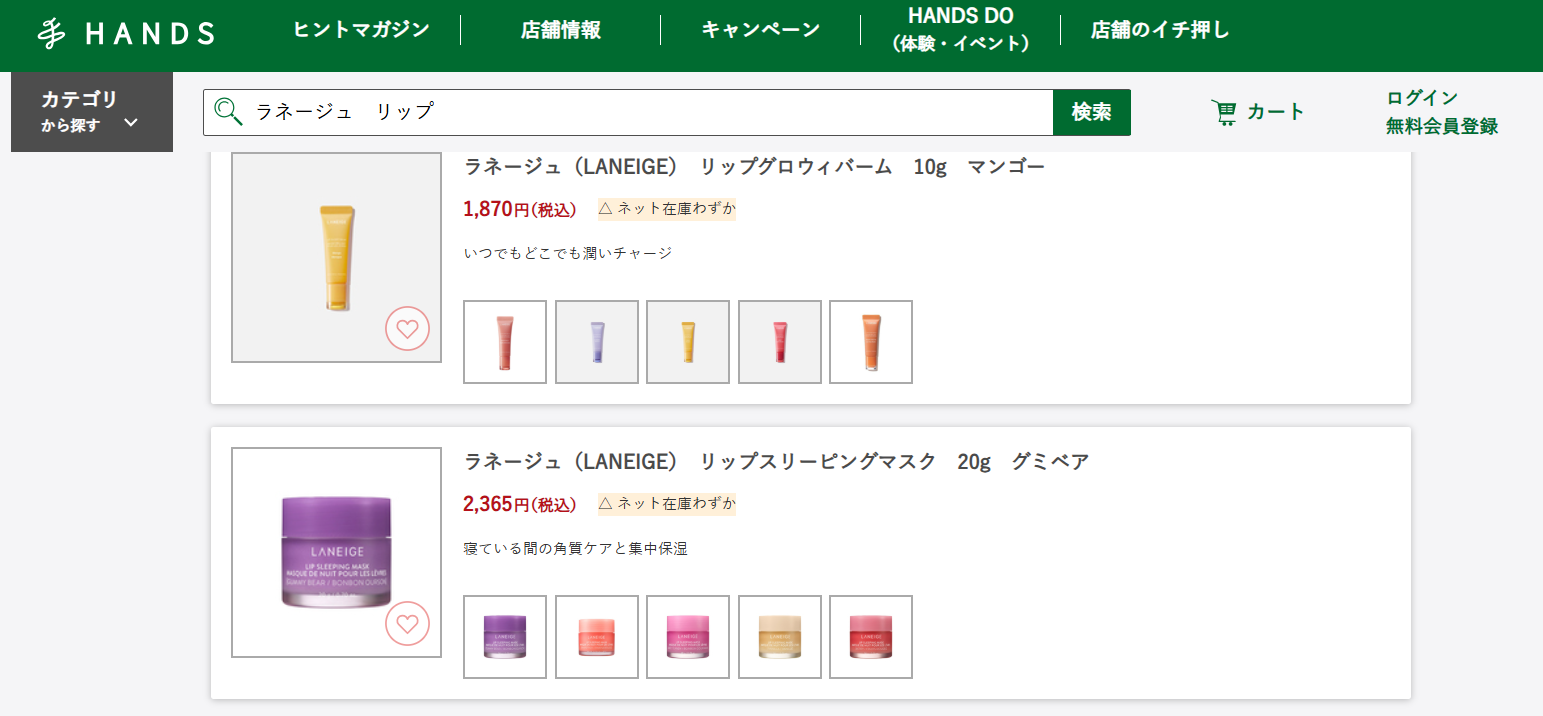Screen dimensions: 1543x716
Task: Open the large yellow Mango balm product image
Action: click(x=336, y=257)
